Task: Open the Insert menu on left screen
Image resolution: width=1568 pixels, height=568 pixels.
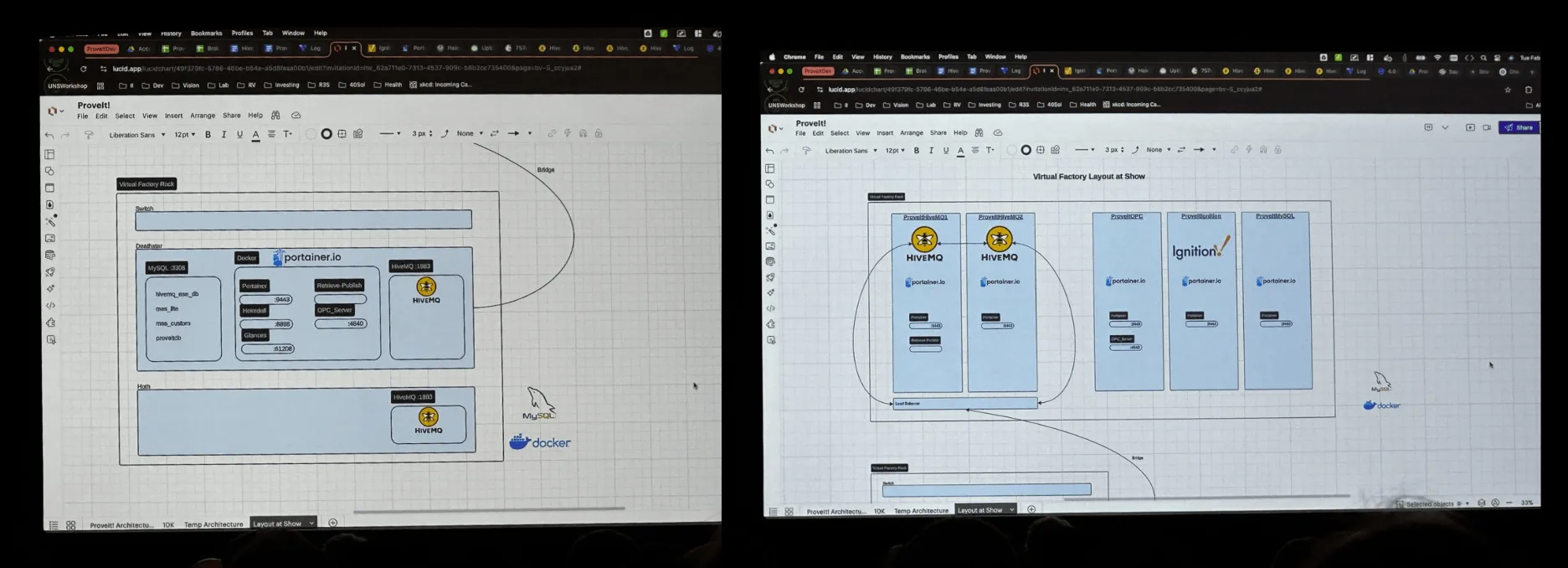Action: pos(173,116)
